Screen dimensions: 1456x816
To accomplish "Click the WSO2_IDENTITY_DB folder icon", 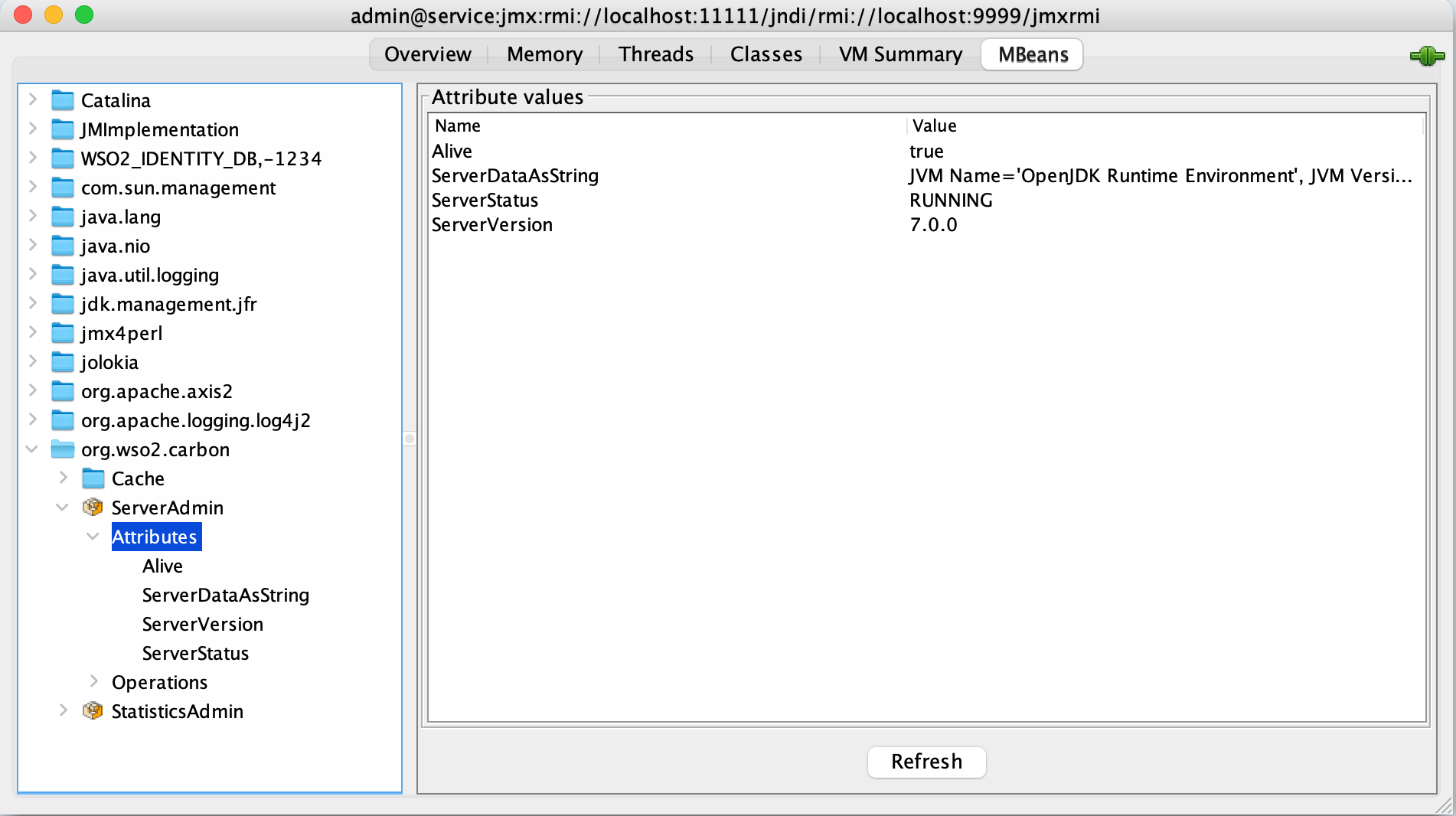I will click(x=62, y=158).
